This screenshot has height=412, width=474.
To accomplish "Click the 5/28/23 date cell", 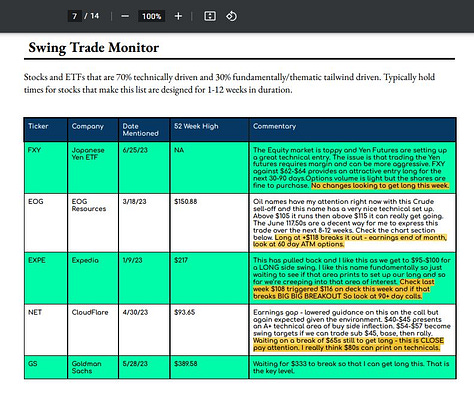I will pyautogui.click(x=144, y=367).
